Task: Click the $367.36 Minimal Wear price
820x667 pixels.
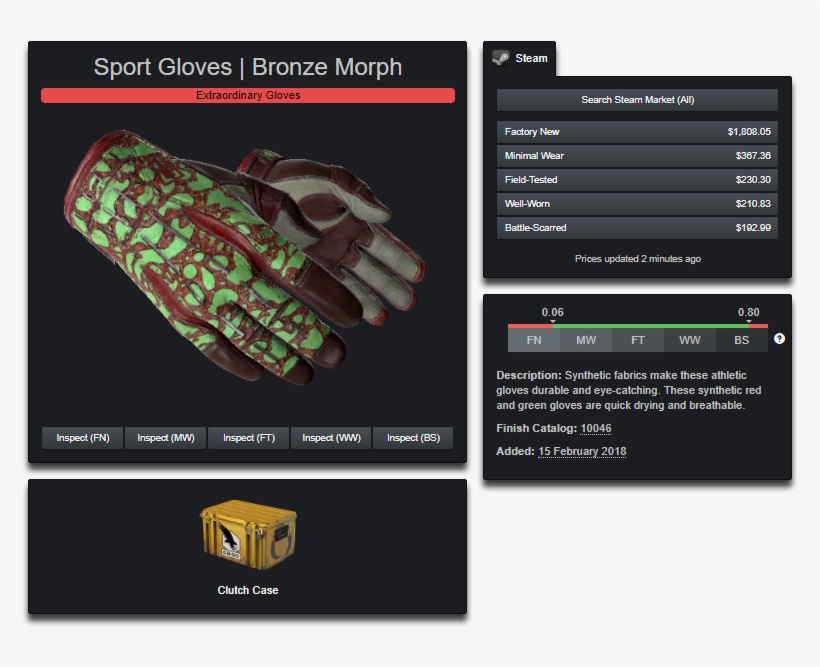Action: pos(753,156)
